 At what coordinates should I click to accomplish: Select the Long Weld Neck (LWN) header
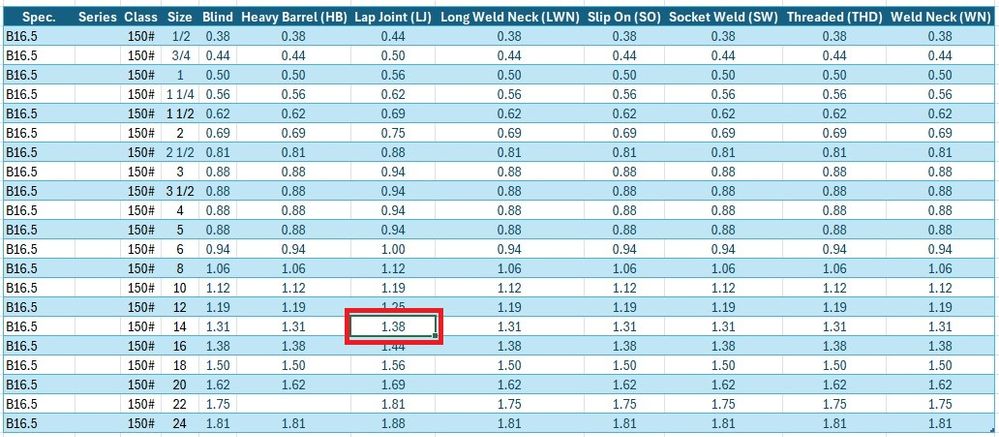click(510, 17)
